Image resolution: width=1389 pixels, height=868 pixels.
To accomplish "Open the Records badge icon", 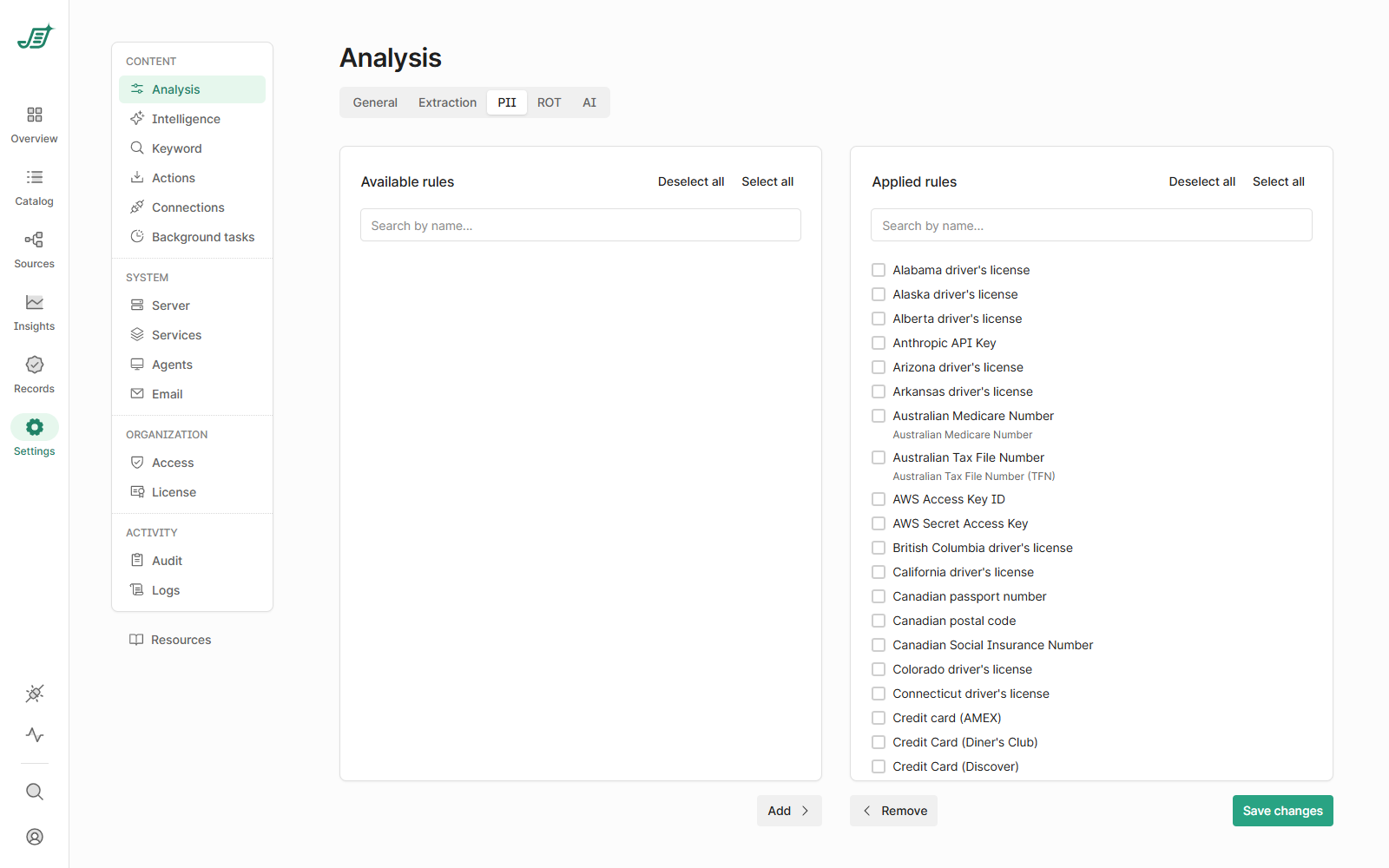I will 35,365.
